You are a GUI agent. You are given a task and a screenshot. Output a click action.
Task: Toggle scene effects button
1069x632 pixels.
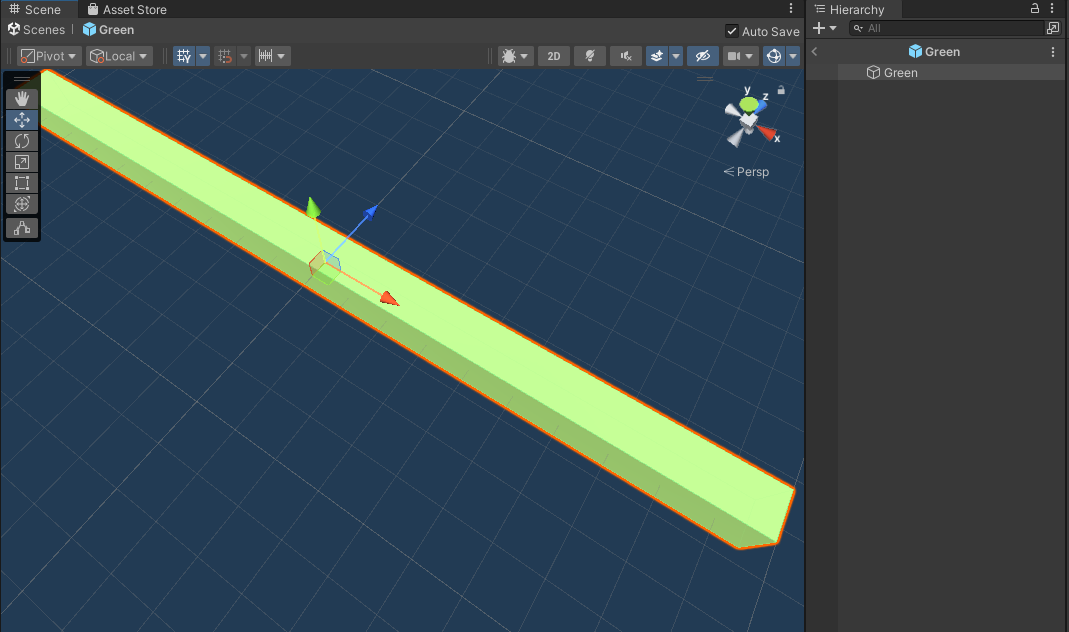pos(657,56)
